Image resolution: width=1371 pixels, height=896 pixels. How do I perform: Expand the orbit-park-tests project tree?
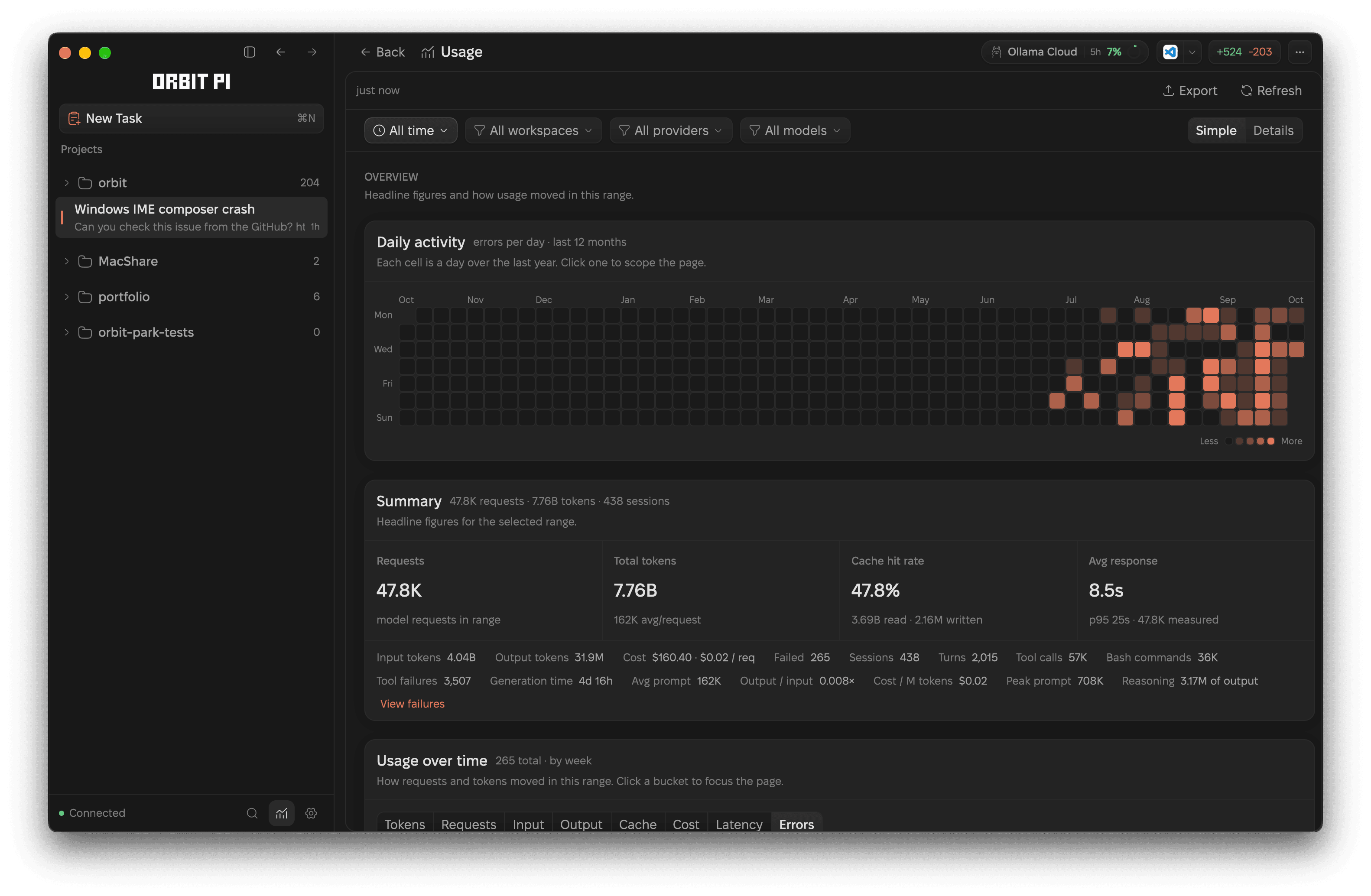(x=67, y=332)
